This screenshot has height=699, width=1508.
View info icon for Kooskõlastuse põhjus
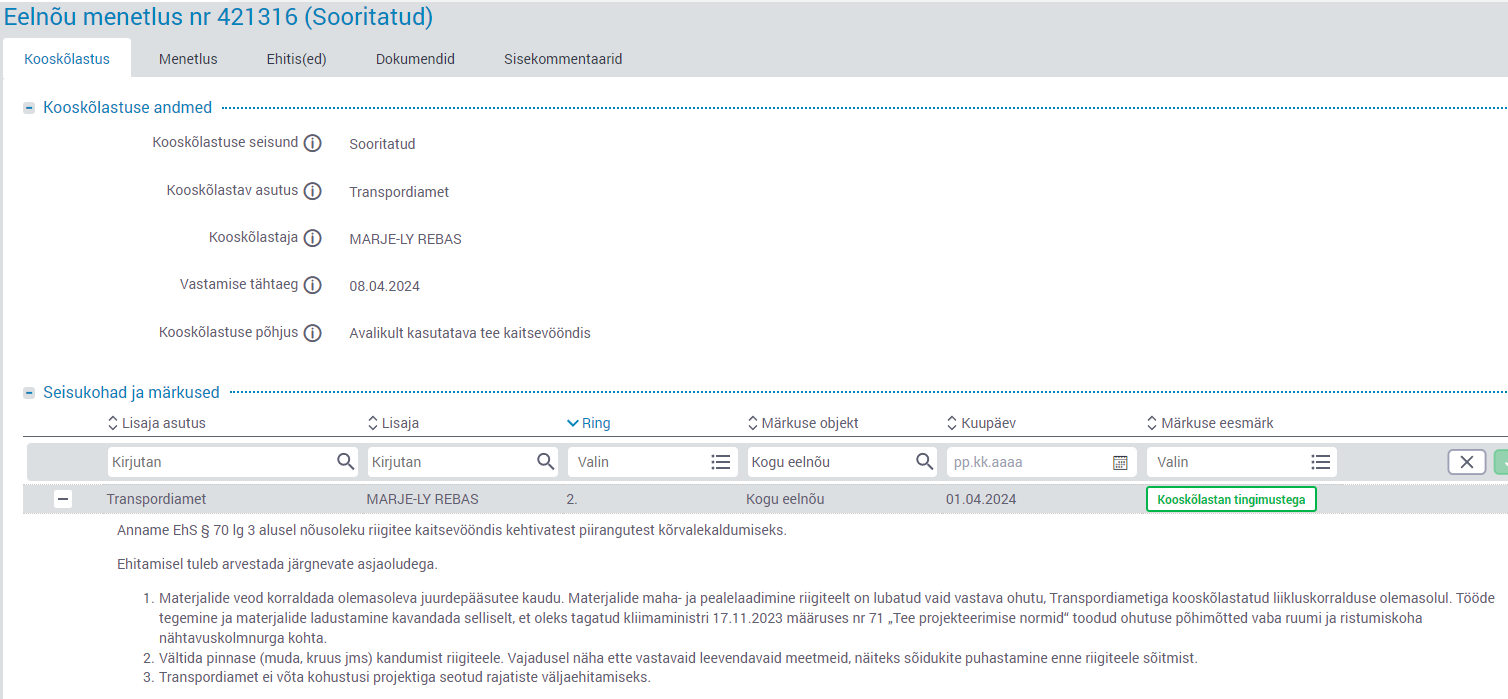[x=313, y=333]
